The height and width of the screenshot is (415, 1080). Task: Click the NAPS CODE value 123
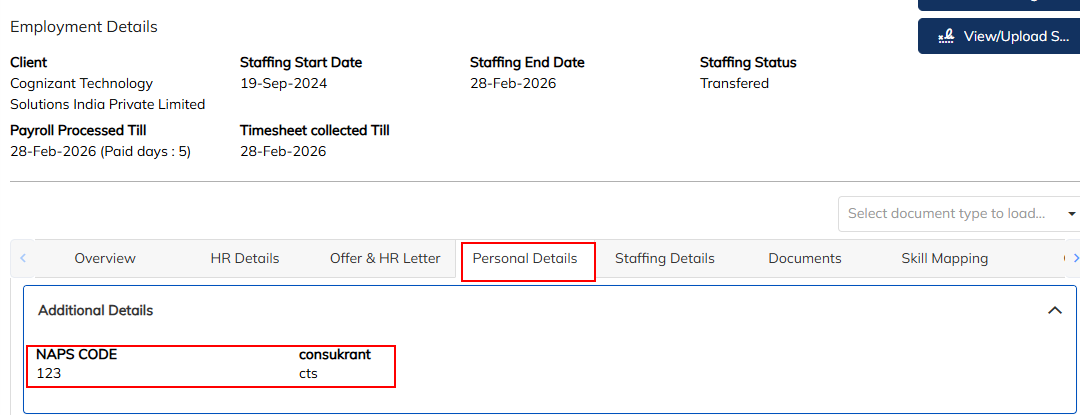49,374
